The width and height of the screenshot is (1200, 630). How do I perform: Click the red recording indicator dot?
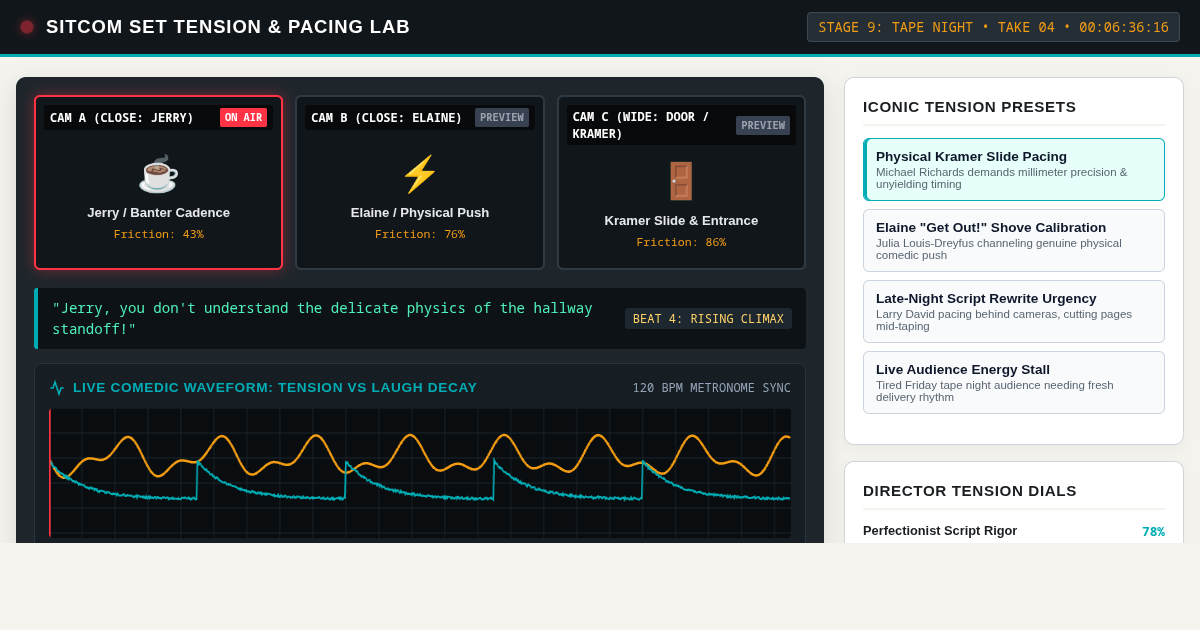(x=27, y=27)
